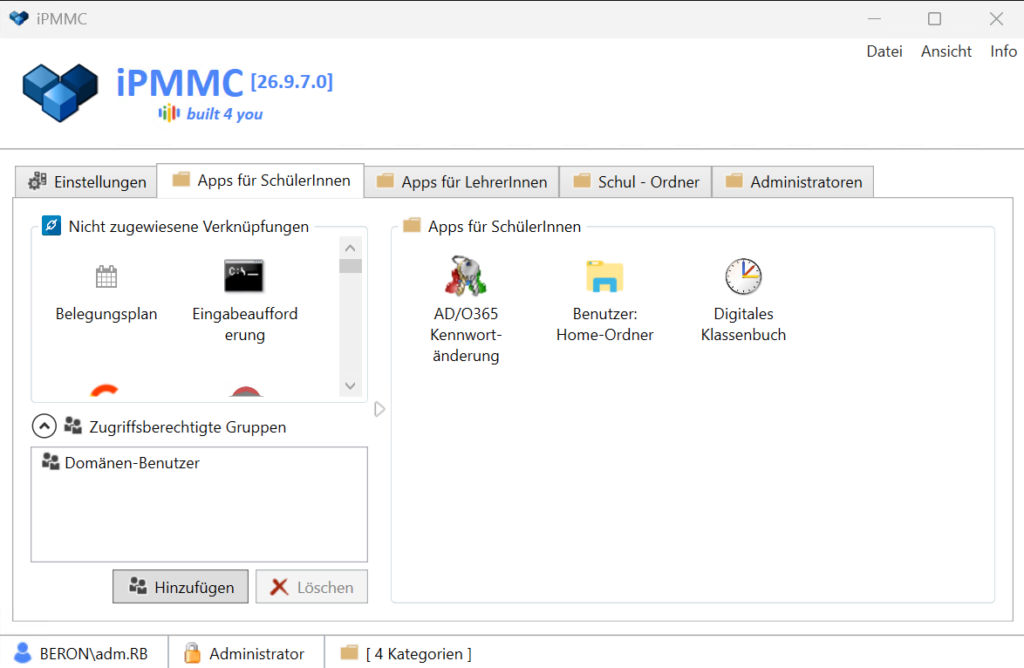This screenshot has height=668, width=1024.
Task: Select AD/O365 Kennwortänderung keys icon
Action: tap(466, 276)
